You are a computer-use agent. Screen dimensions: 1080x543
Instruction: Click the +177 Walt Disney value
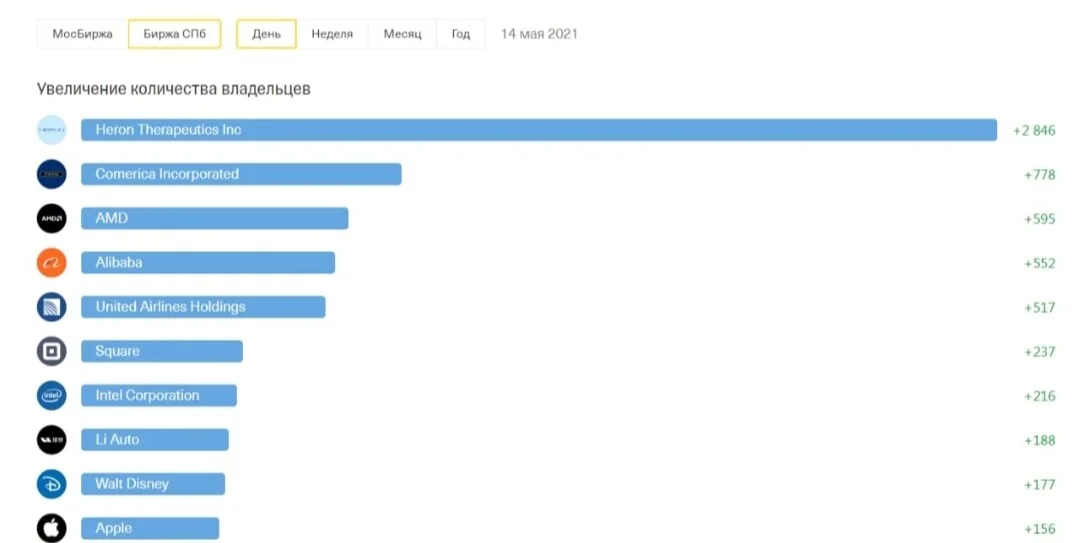1039,484
